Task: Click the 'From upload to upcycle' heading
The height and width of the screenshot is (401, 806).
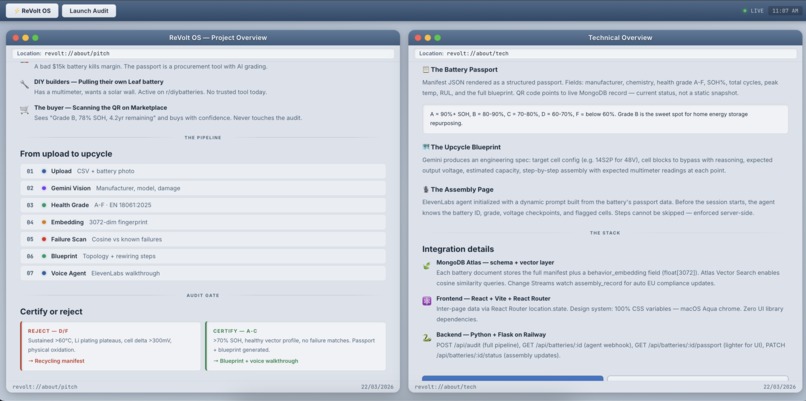Action: pos(66,154)
